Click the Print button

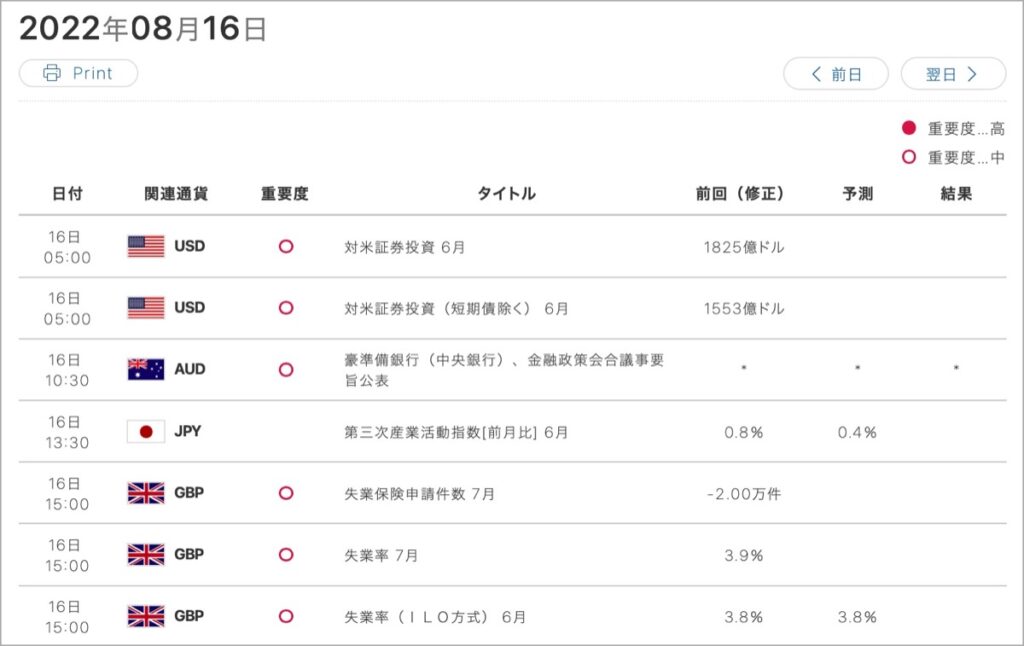tap(78, 73)
